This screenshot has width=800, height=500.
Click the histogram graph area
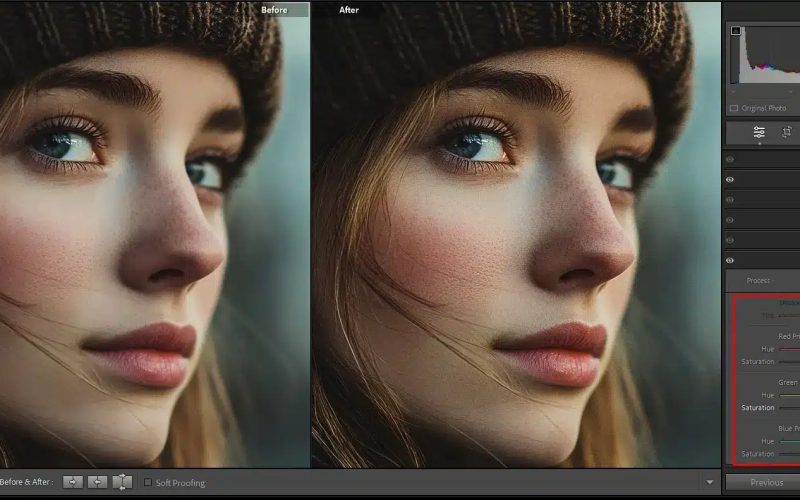768,55
